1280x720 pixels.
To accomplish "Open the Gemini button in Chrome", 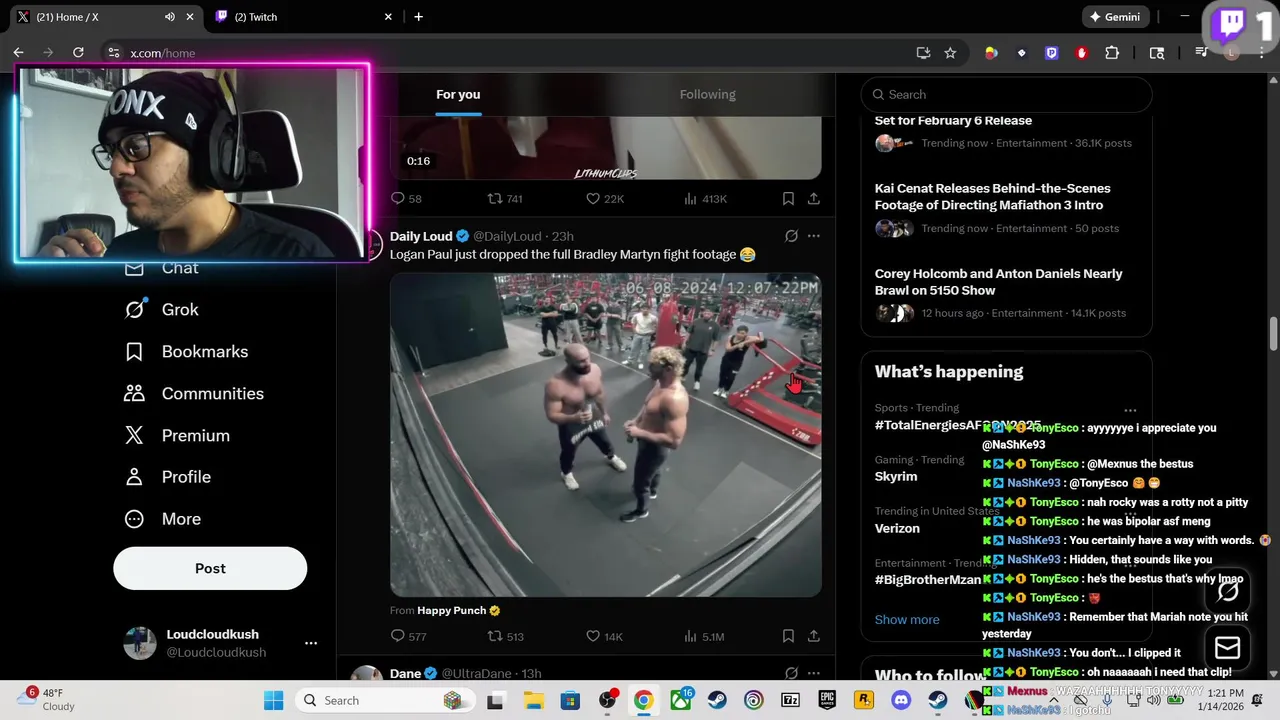I will pos(1116,17).
